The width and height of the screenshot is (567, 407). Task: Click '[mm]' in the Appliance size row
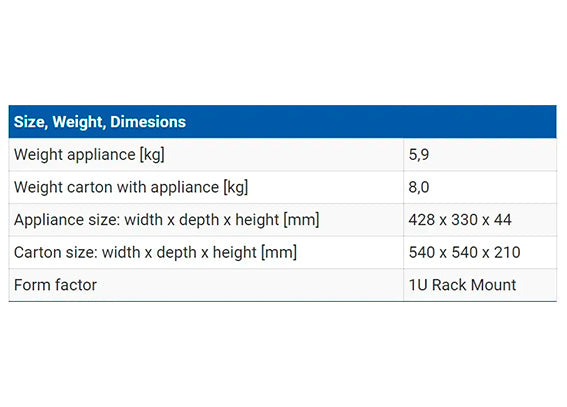(x=301, y=220)
